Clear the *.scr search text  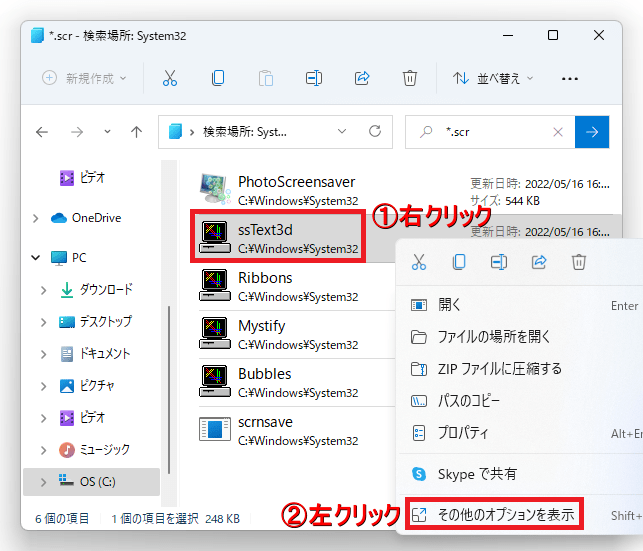558,132
